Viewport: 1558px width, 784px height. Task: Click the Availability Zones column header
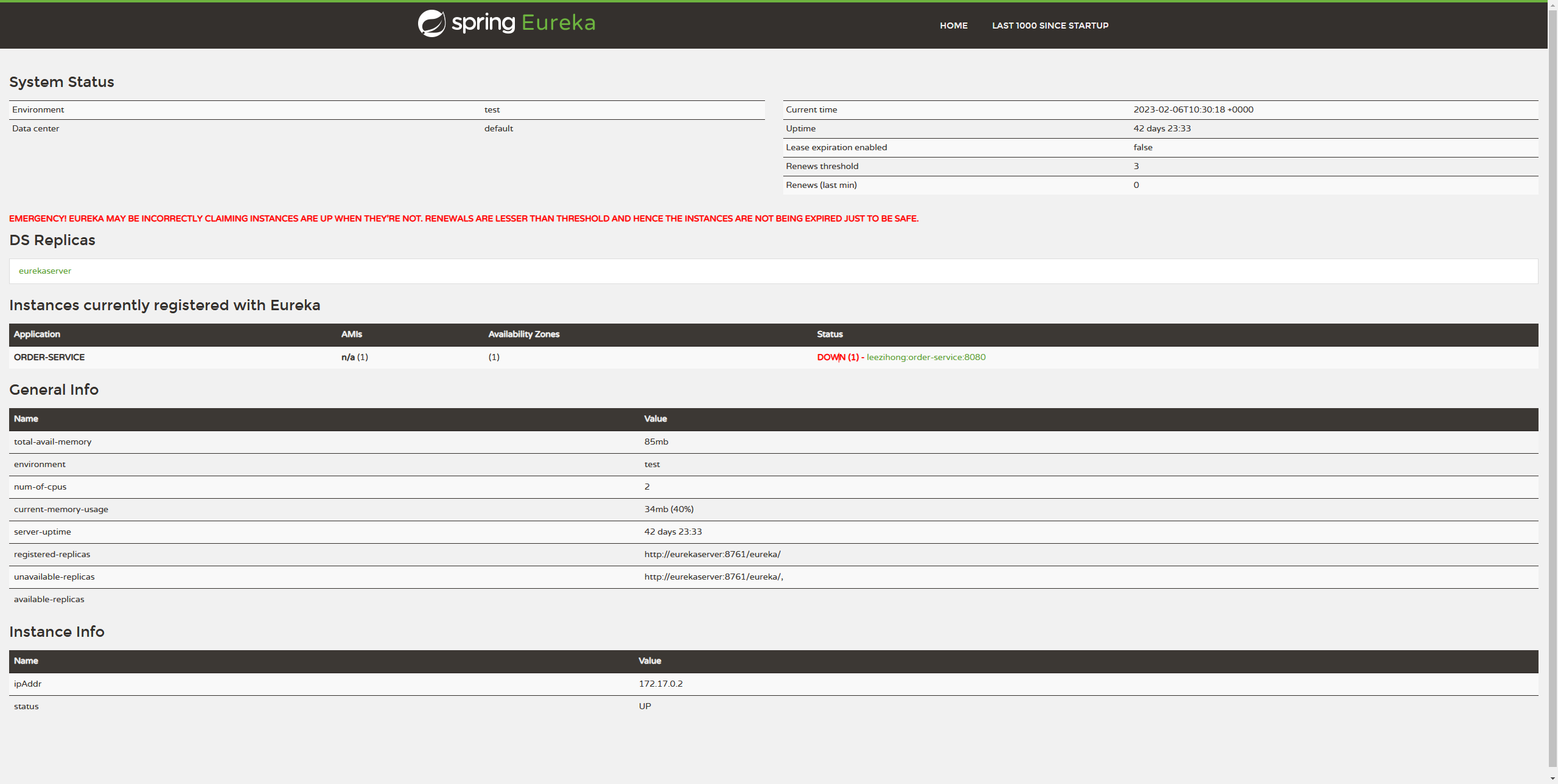(x=523, y=335)
